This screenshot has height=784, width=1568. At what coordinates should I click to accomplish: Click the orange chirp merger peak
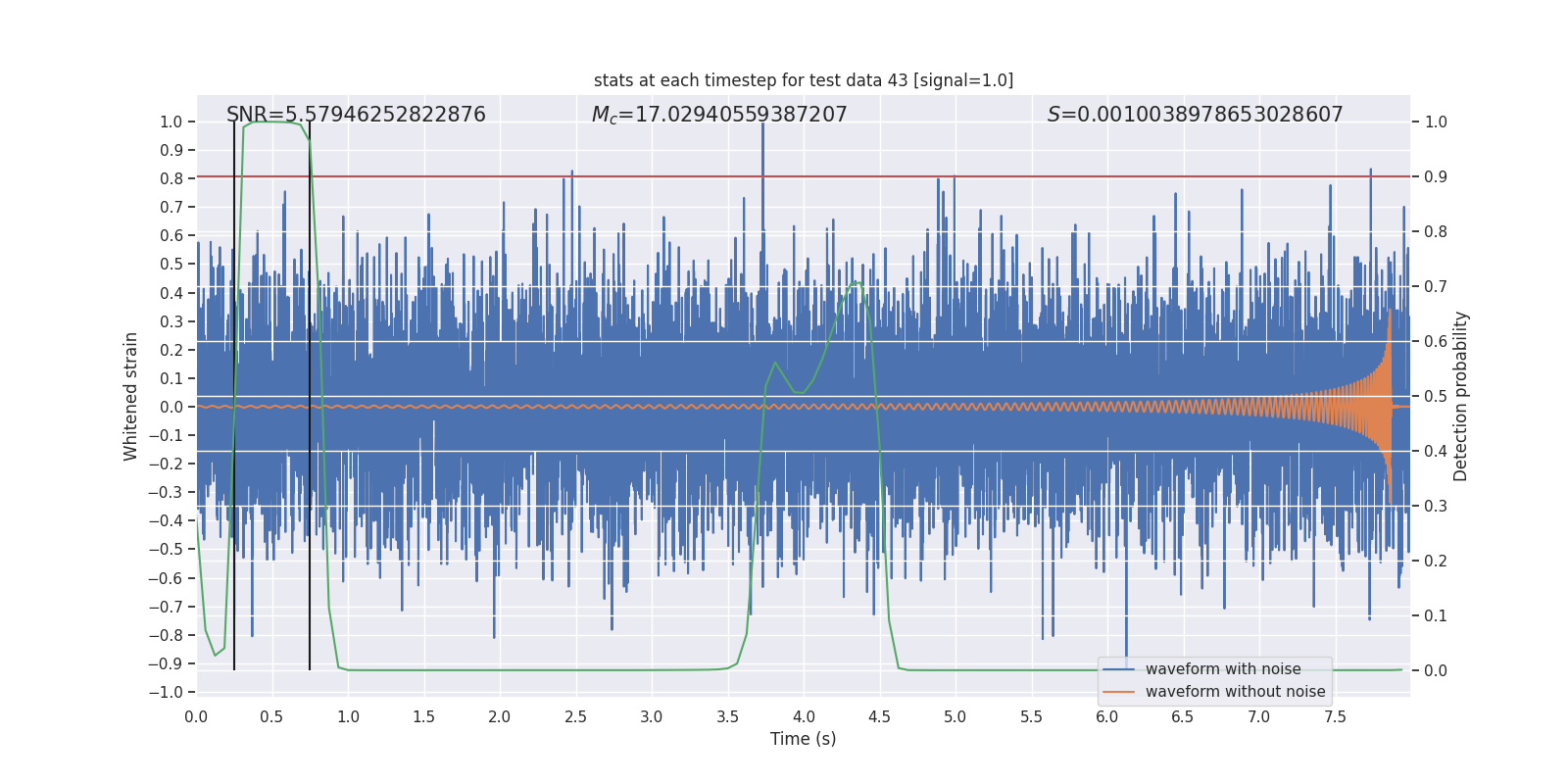click(x=1390, y=323)
